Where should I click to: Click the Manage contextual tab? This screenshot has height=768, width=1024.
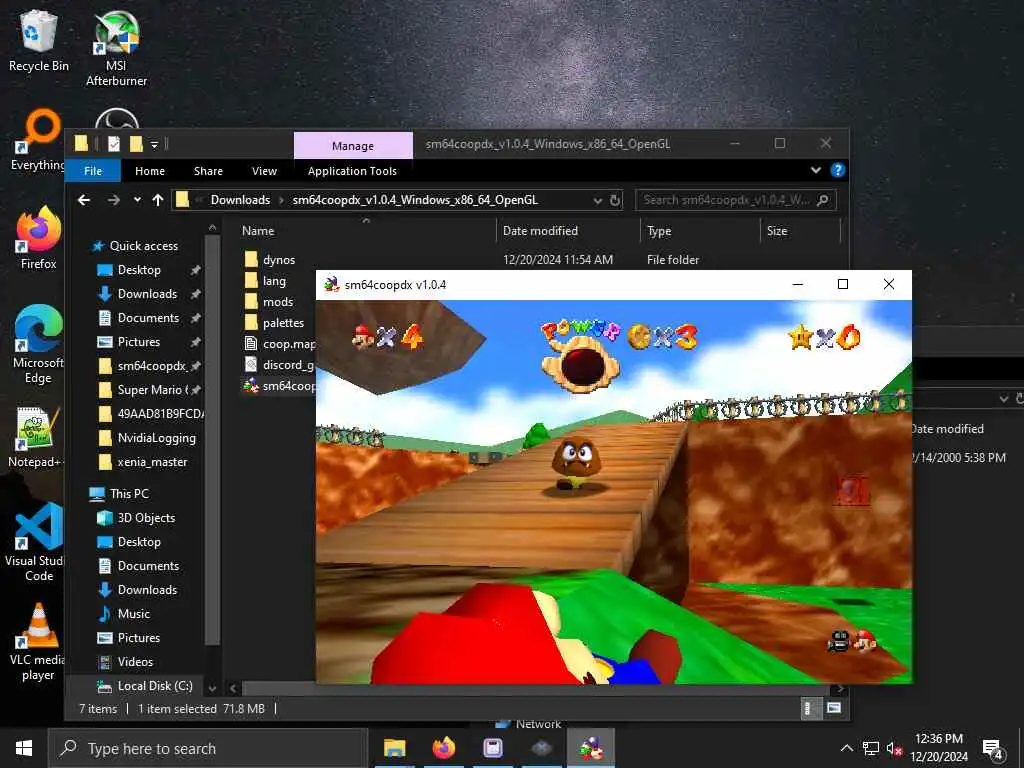(353, 146)
